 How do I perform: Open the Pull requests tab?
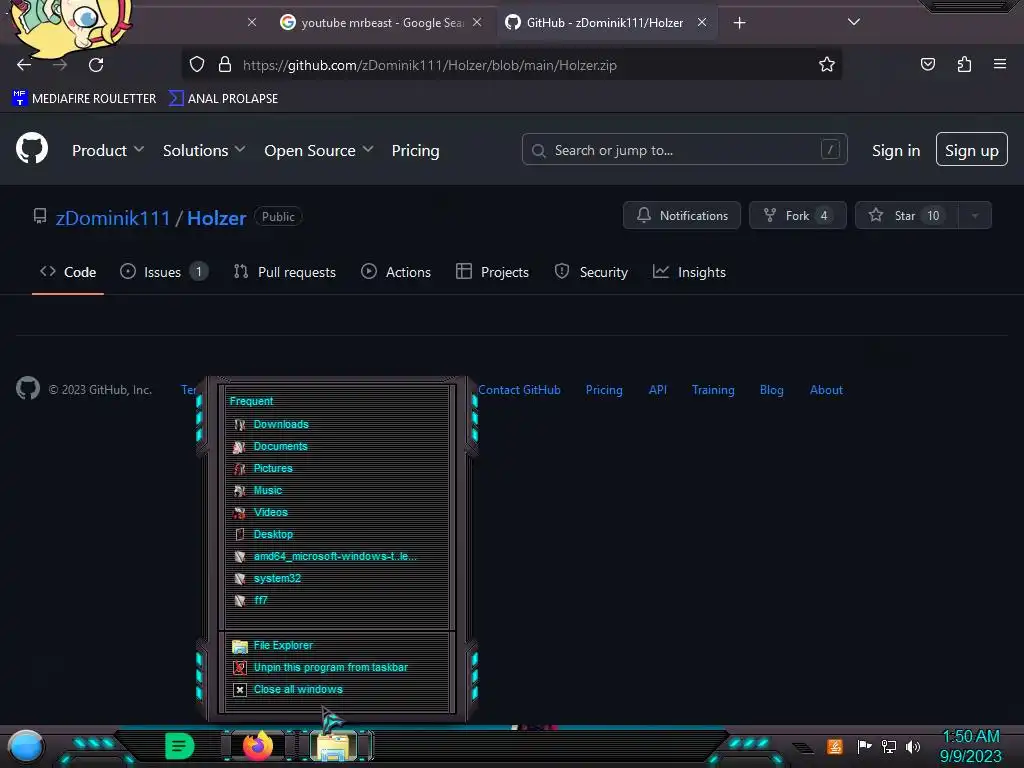tap(285, 272)
